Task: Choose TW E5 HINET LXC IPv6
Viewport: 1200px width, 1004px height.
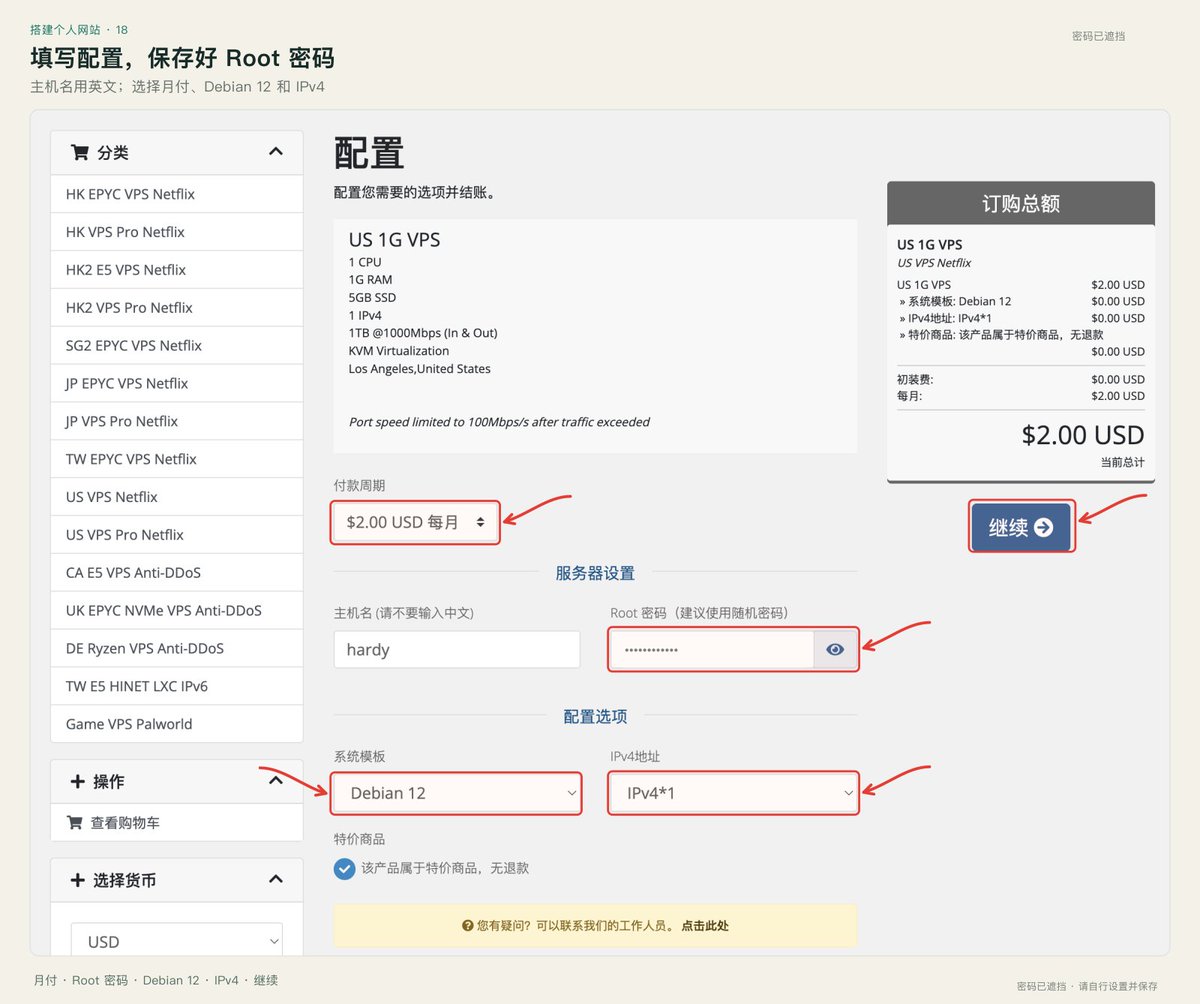Action: [x=177, y=687]
